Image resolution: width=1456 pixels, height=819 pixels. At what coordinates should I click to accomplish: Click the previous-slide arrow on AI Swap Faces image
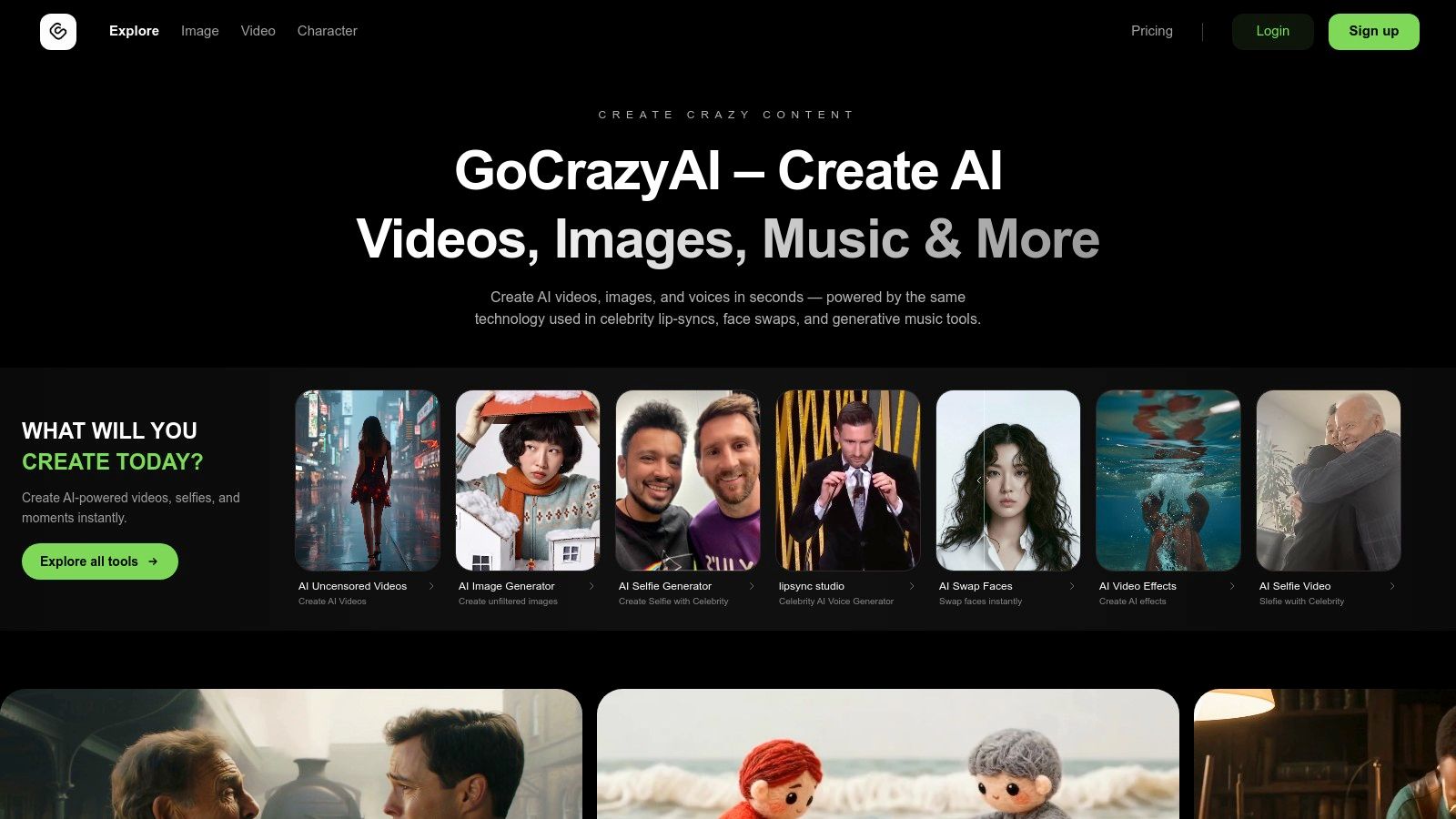click(x=982, y=480)
